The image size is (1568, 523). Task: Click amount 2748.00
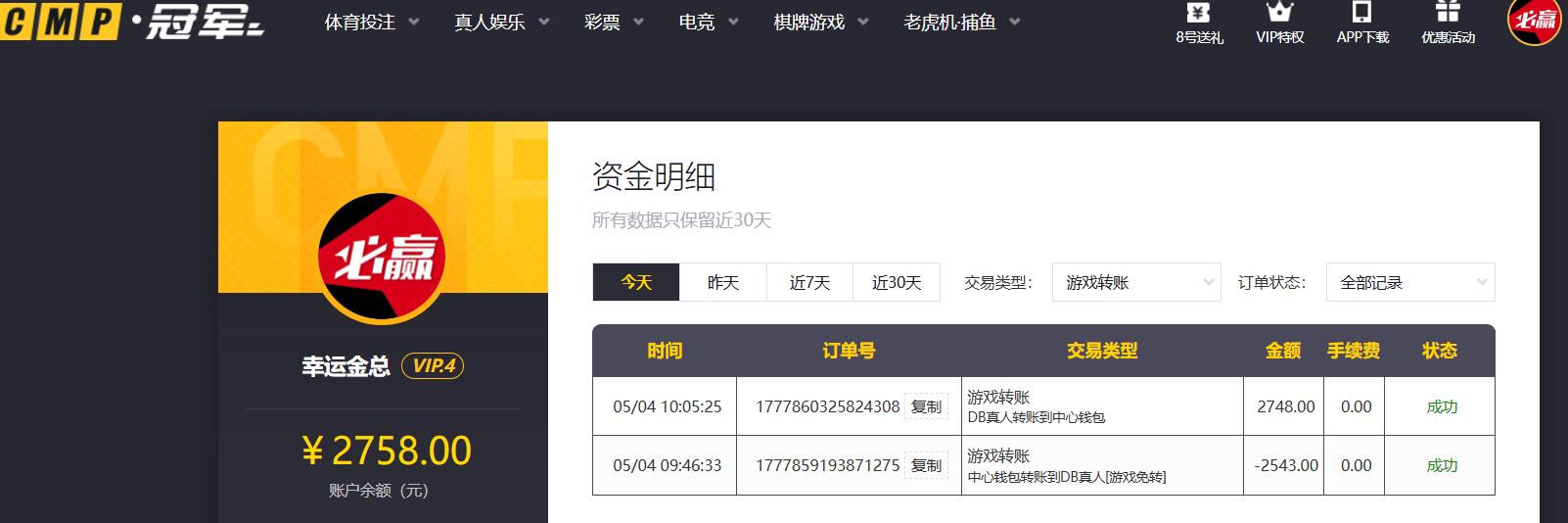[x=1286, y=406]
